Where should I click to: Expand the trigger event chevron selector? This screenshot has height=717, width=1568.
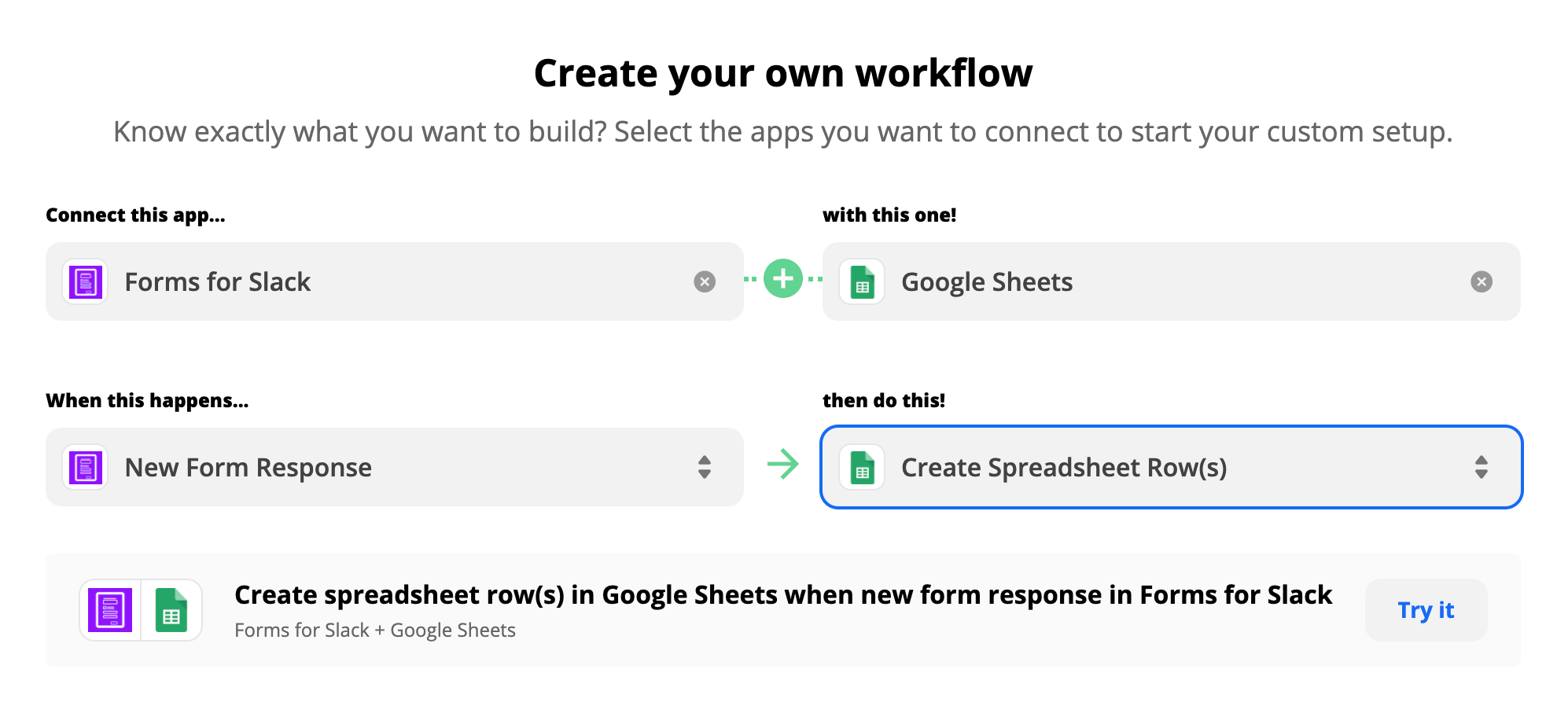705,466
